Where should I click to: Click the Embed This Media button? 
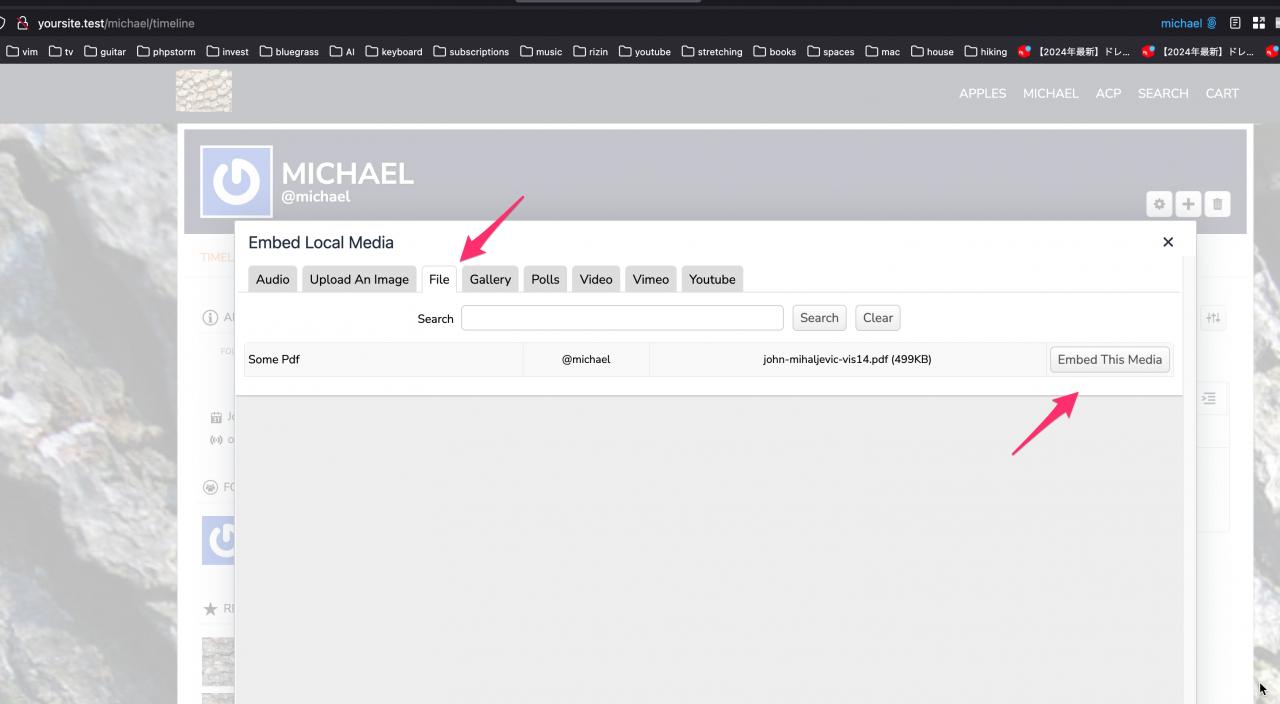coord(1109,360)
